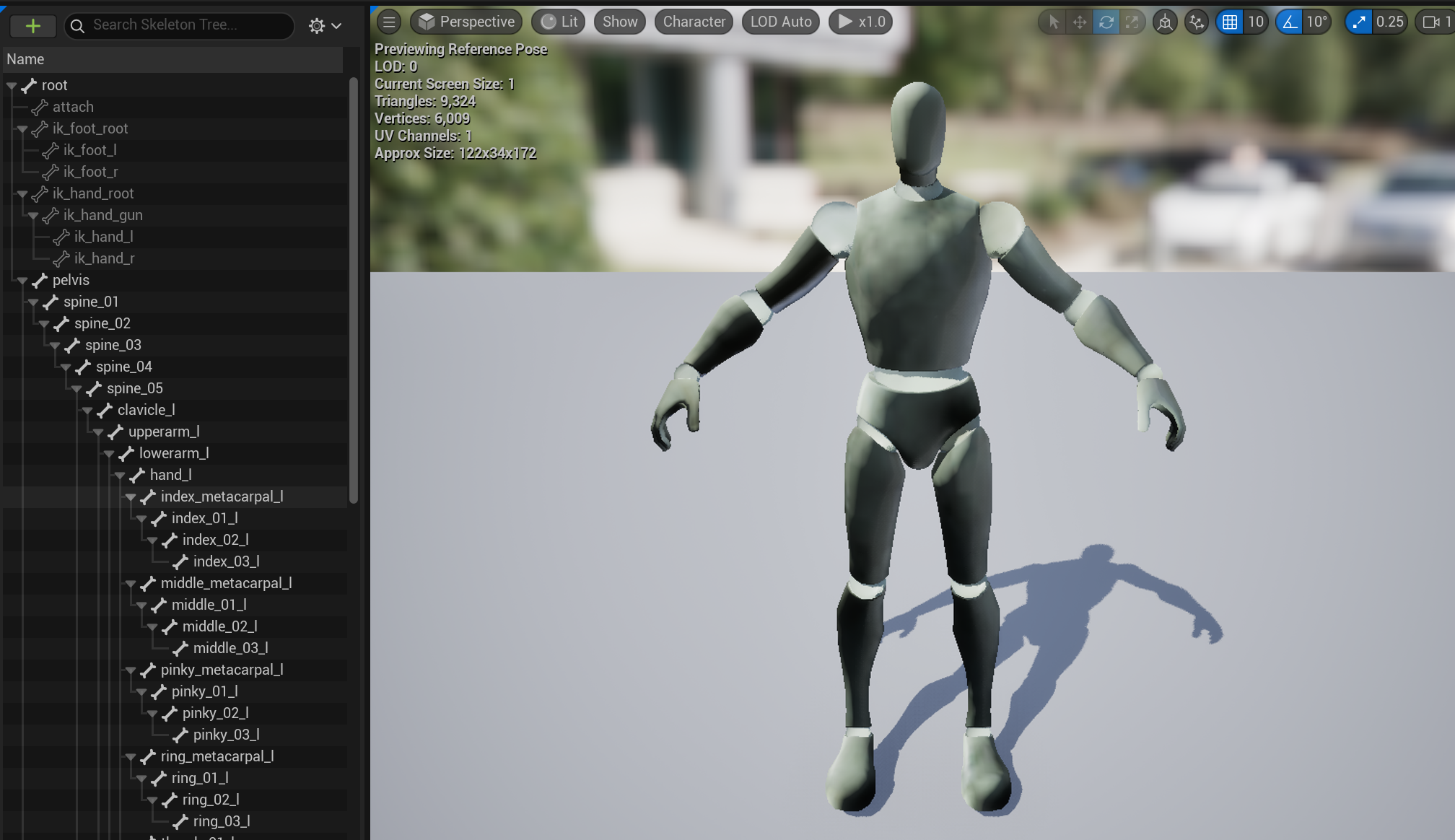Click the surface snapping icon

pos(1196,22)
